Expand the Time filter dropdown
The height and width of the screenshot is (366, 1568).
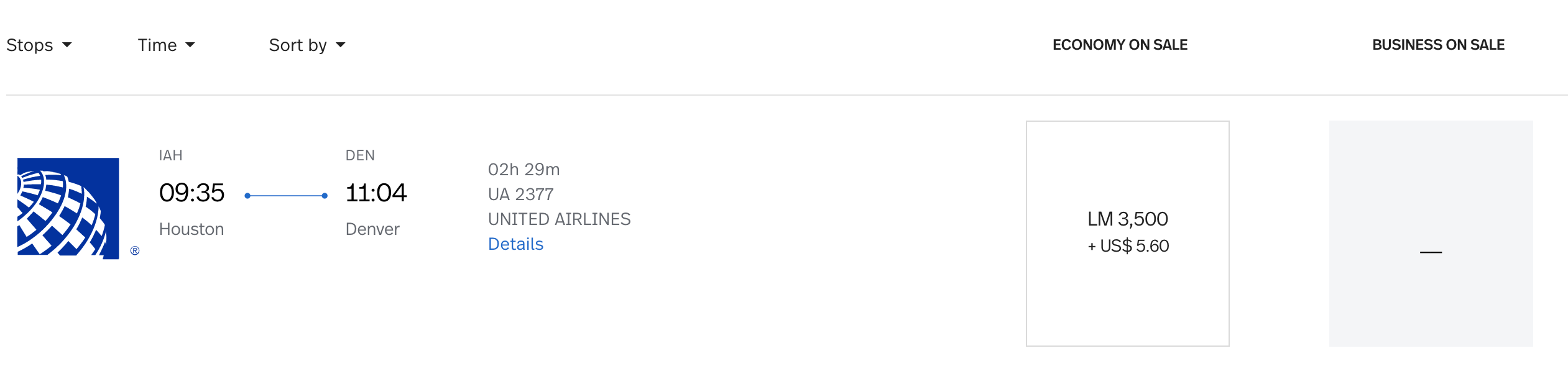tap(166, 45)
